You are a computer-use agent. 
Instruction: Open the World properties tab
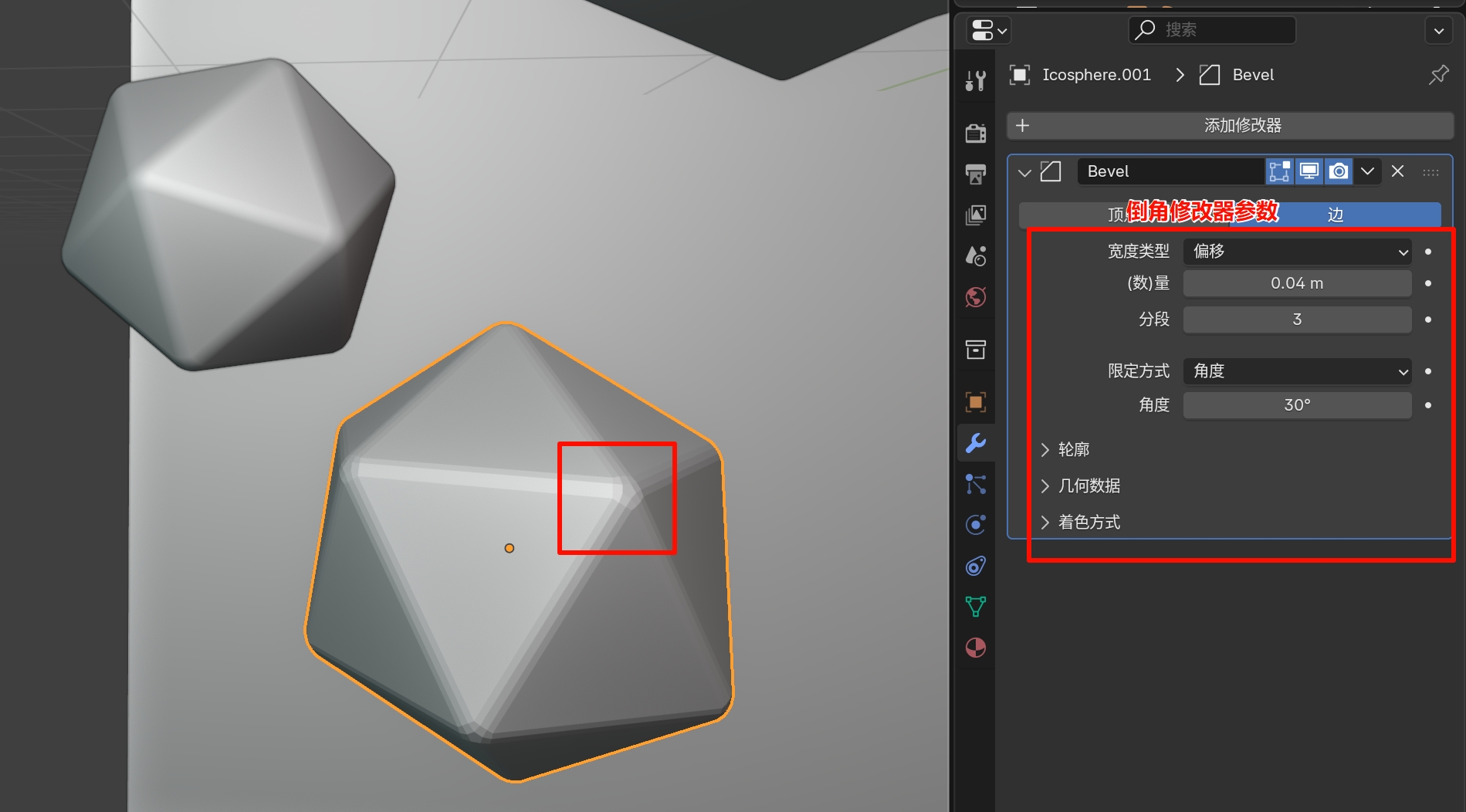(975, 297)
